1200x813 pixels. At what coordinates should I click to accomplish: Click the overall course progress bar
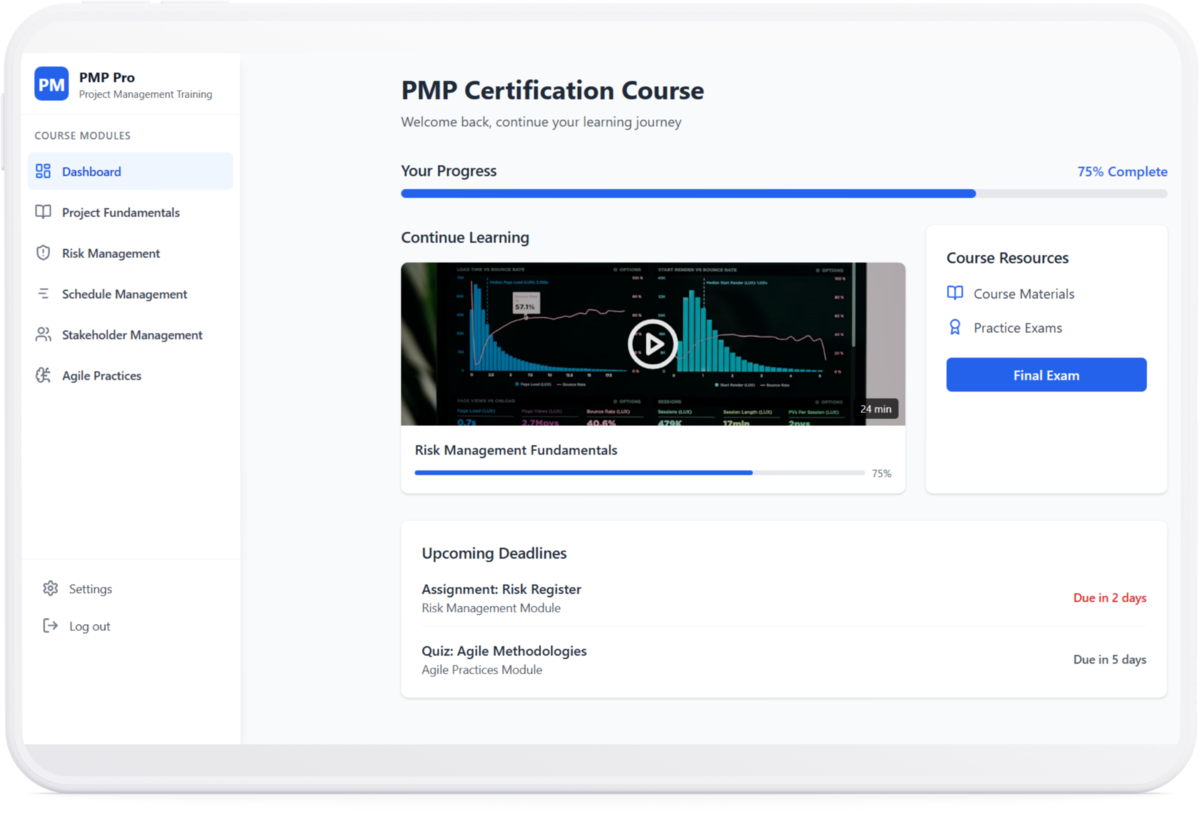783,194
